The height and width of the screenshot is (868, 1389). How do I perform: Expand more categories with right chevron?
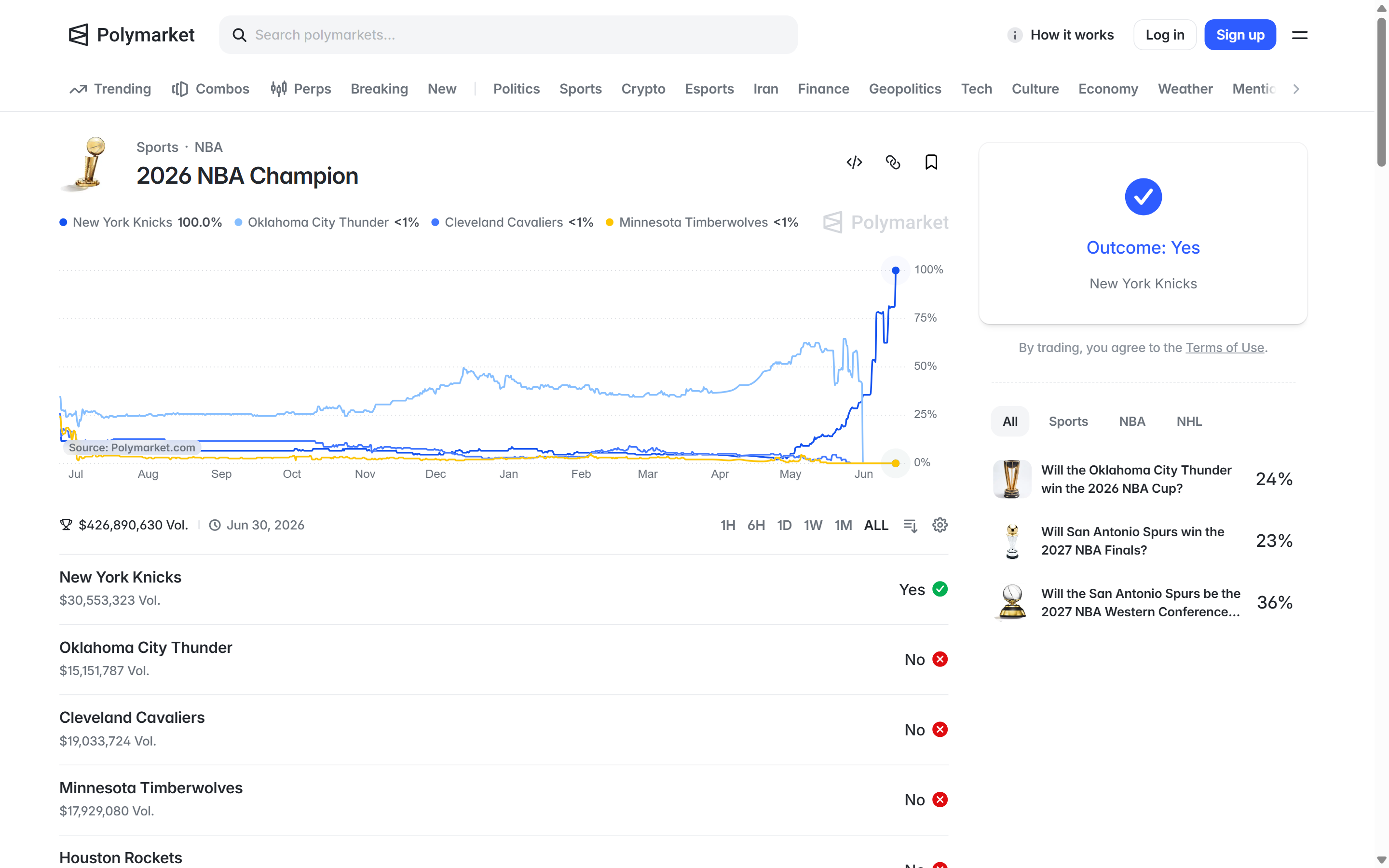tap(1296, 89)
